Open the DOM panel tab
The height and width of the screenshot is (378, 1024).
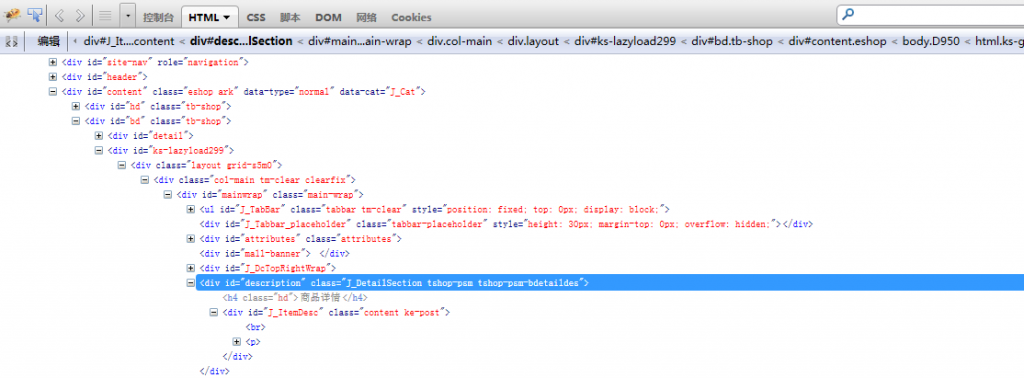pyautogui.click(x=328, y=18)
